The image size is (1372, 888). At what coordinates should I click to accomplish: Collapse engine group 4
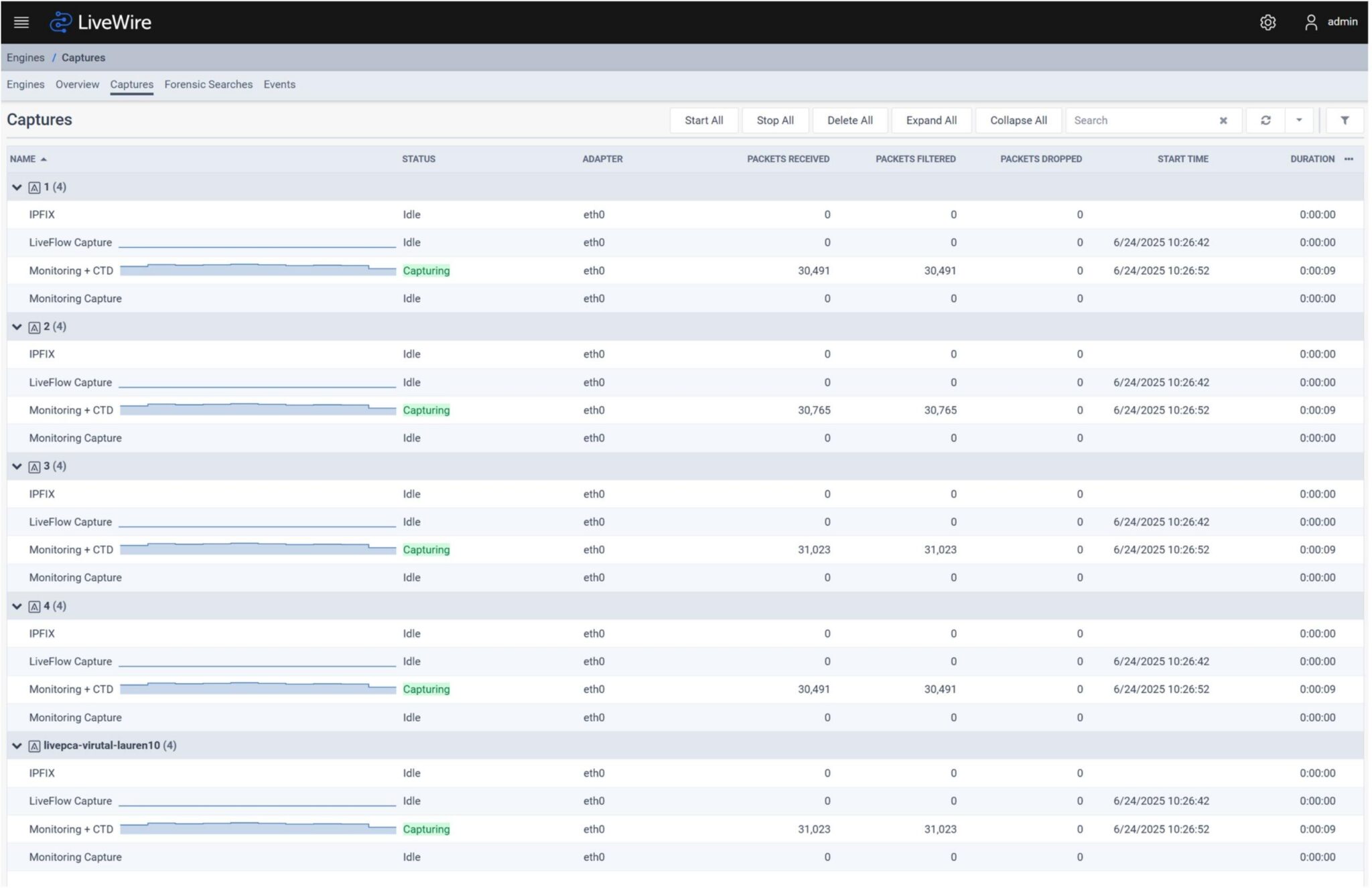point(17,606)
